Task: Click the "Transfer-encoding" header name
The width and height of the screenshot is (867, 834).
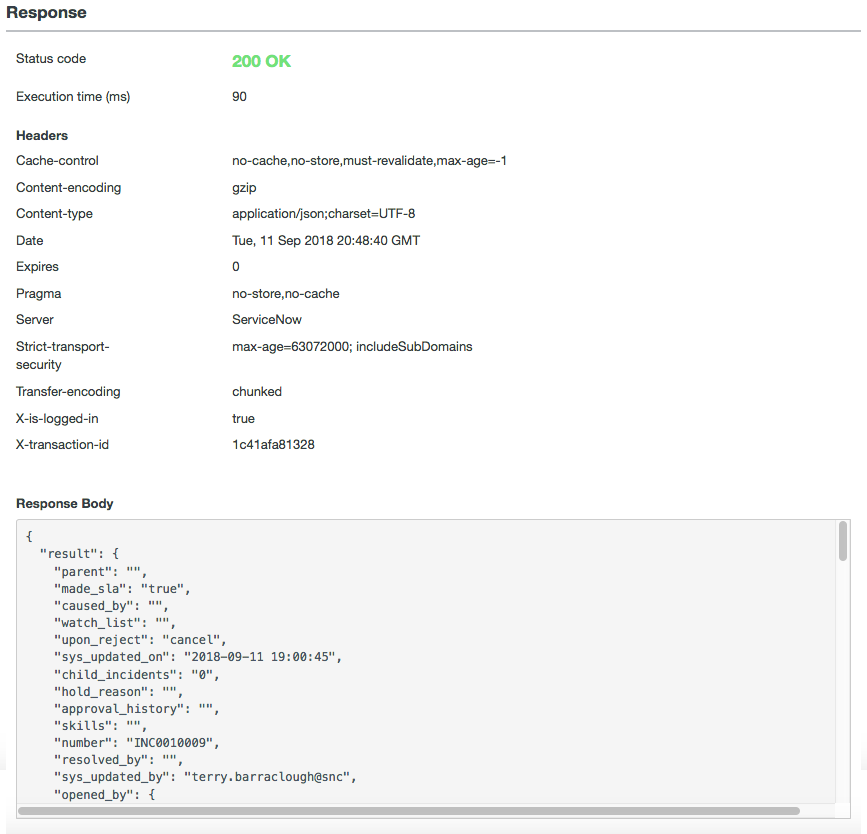Action: tap(68, 392)
